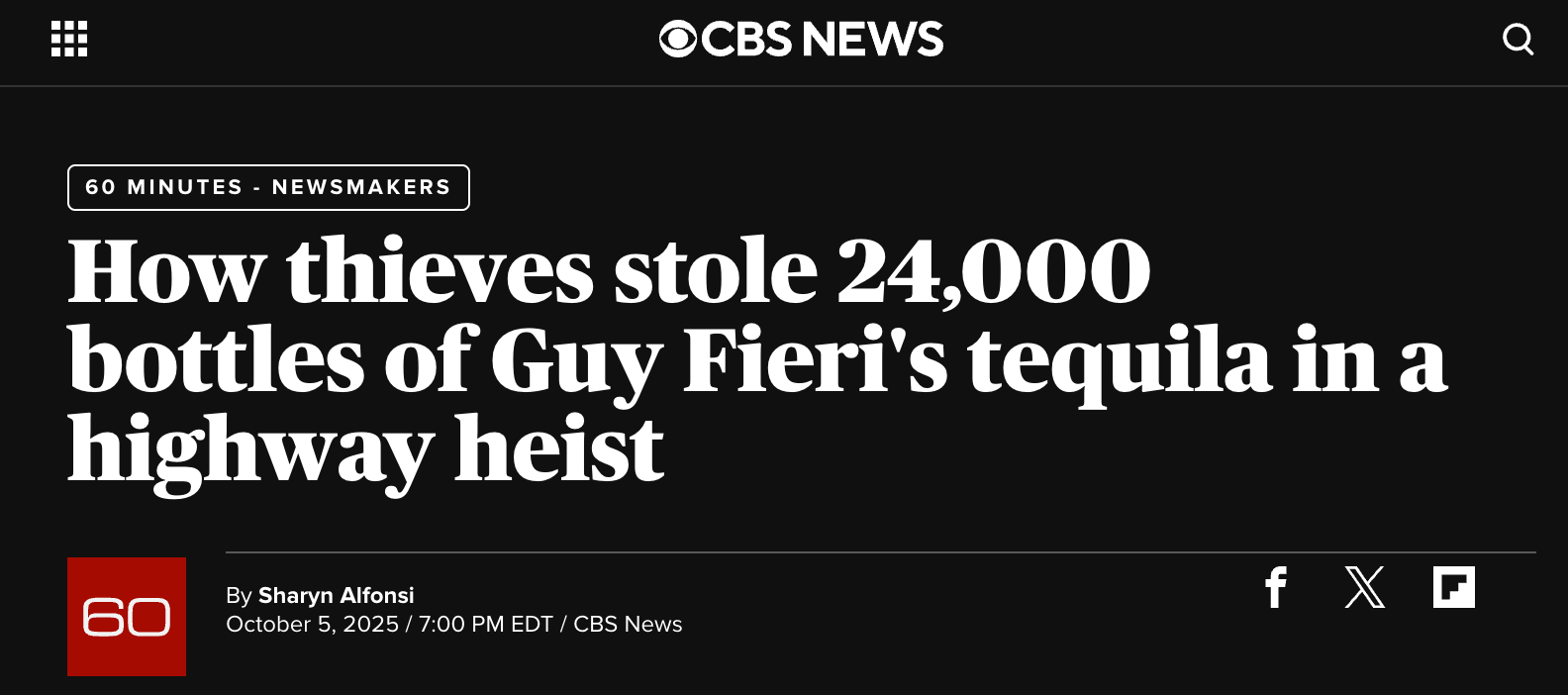Viewport: 1568px width, 695px height.
Task: Click the word 'By' before author
Action: click(239, 595)
